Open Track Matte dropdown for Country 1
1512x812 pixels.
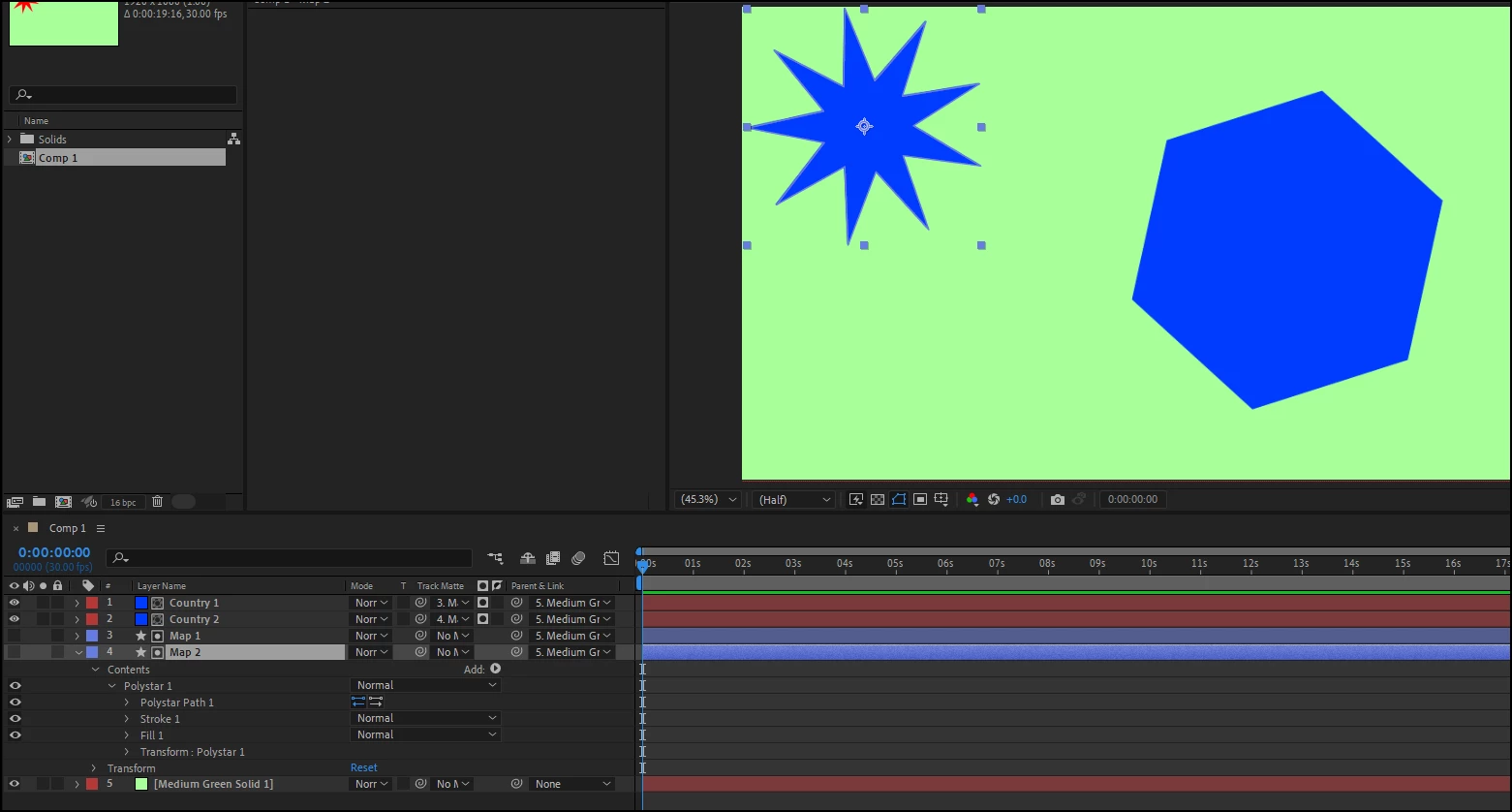[x=451, y=603]
